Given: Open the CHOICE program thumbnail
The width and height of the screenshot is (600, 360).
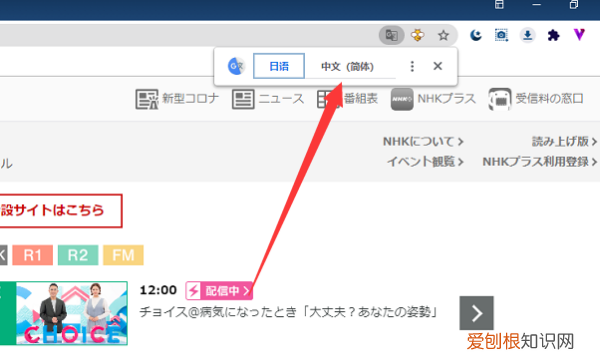Looking at the screenshot, I should point(72,313).
